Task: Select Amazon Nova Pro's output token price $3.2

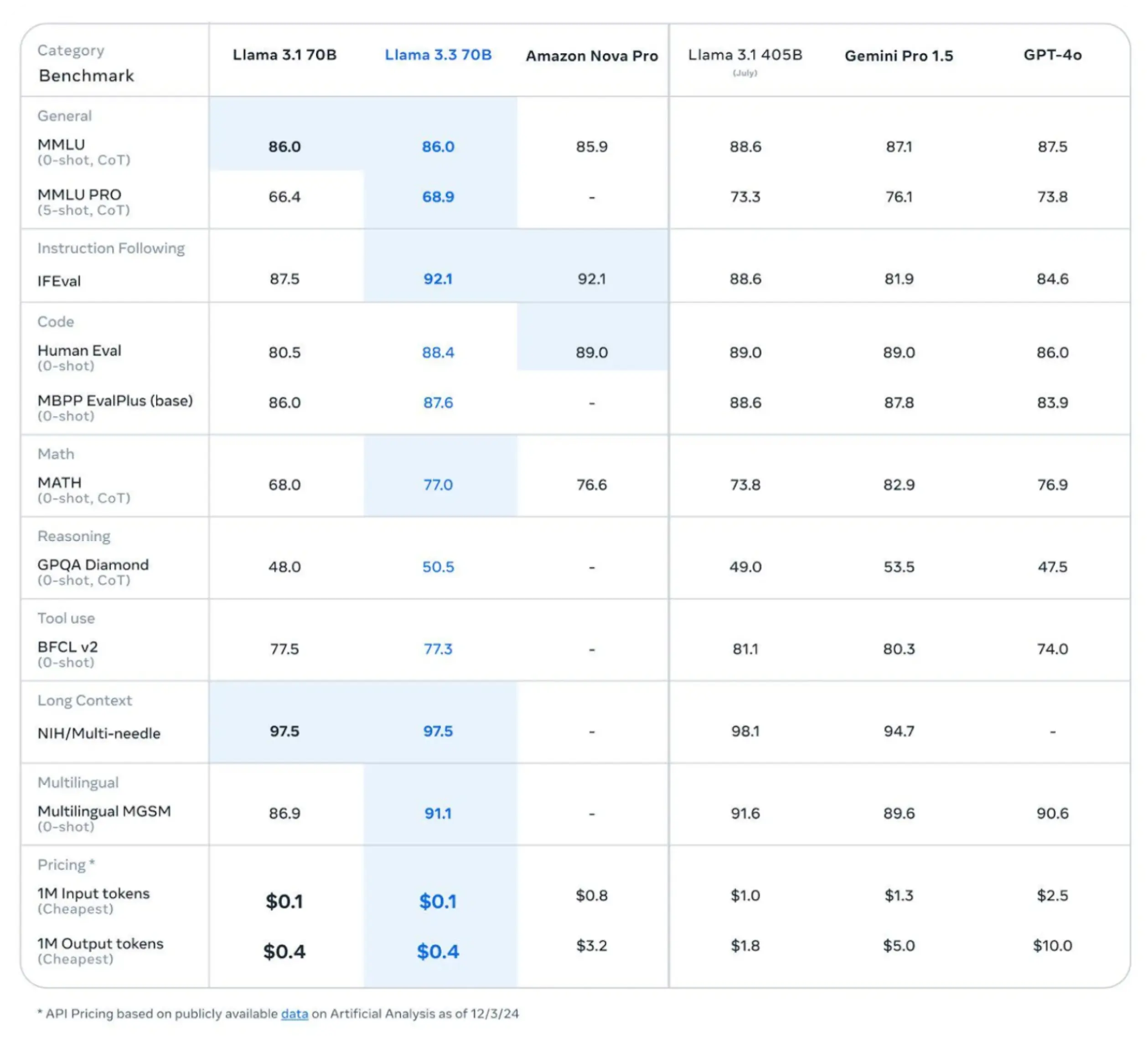Action: (x=592, y=945)
